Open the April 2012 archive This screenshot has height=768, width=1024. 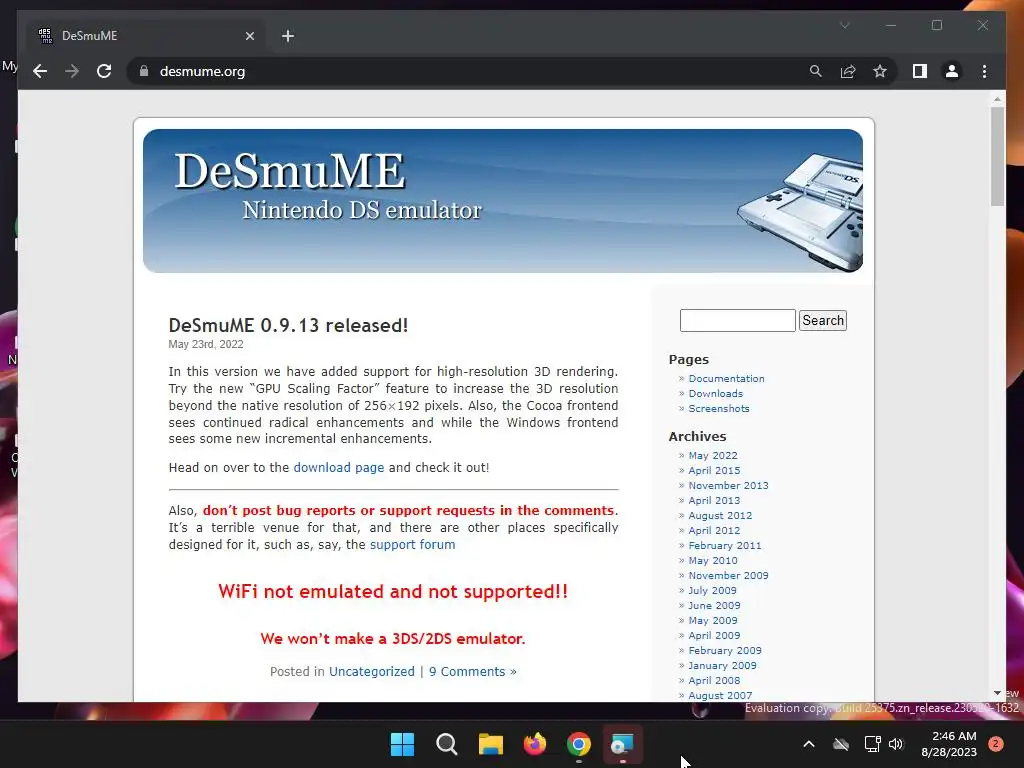click(x=714, y=530)
